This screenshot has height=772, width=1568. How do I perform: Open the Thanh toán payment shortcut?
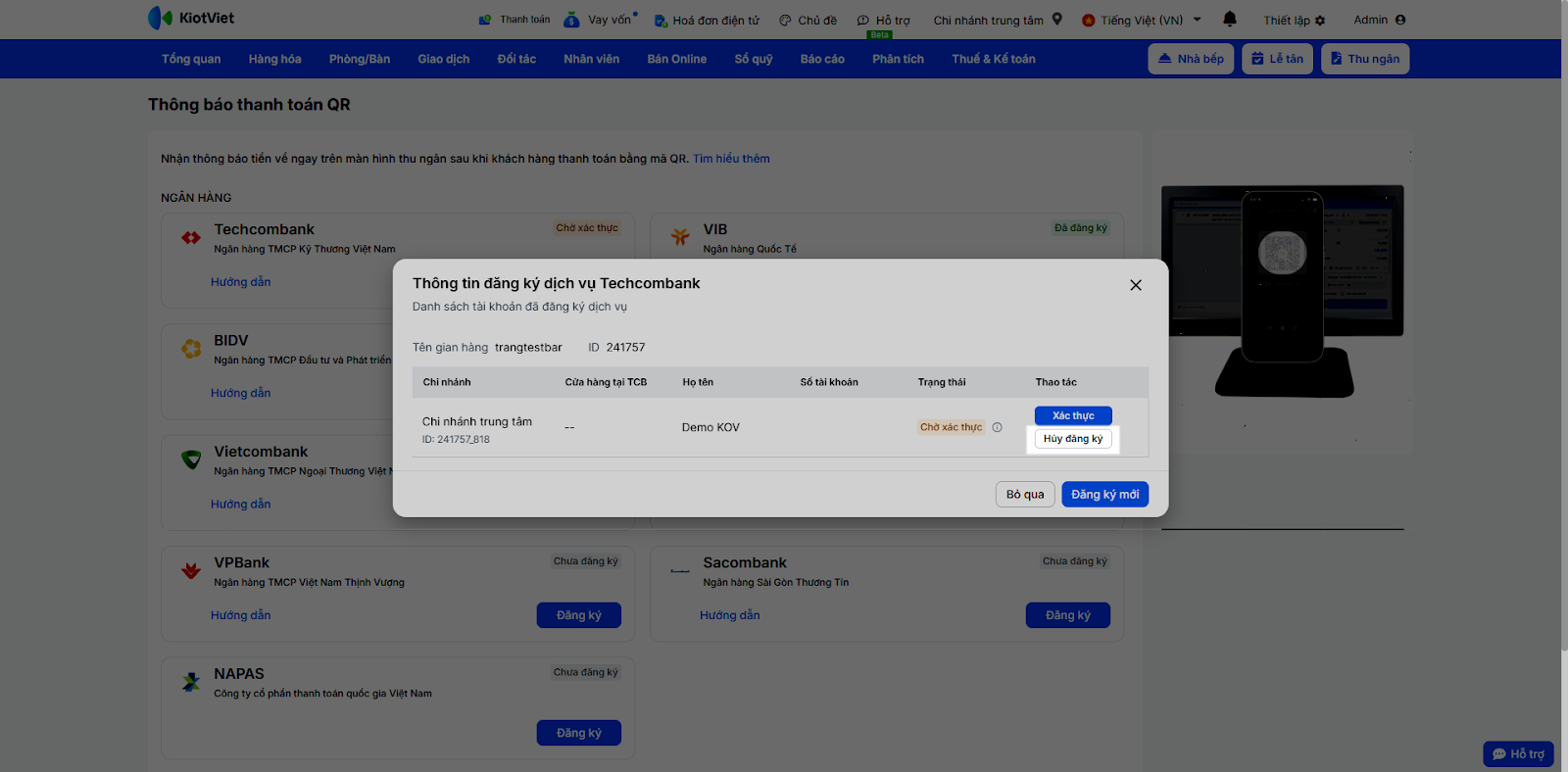coord(514,20)
